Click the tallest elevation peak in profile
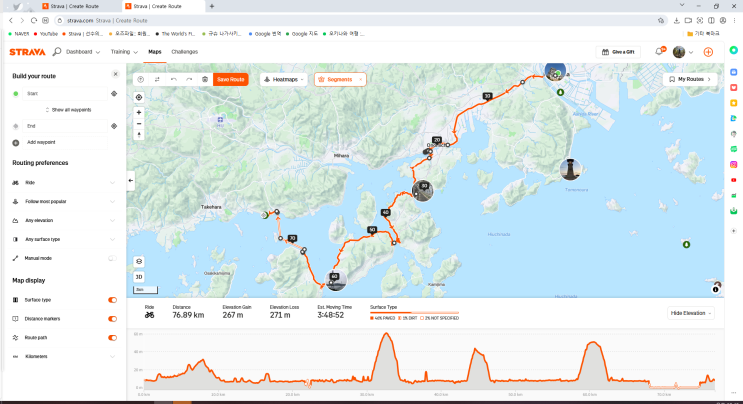743x404 pixels. [387, 335]
